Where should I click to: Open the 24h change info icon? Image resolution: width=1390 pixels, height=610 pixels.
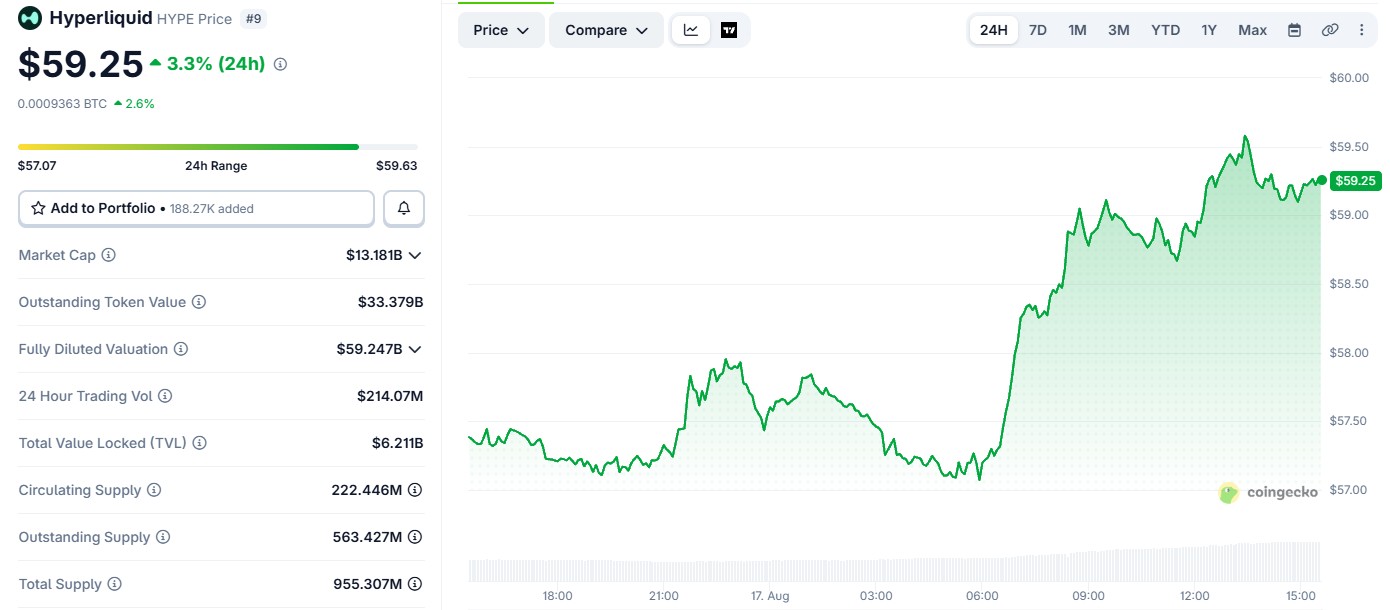pos(280,64)
